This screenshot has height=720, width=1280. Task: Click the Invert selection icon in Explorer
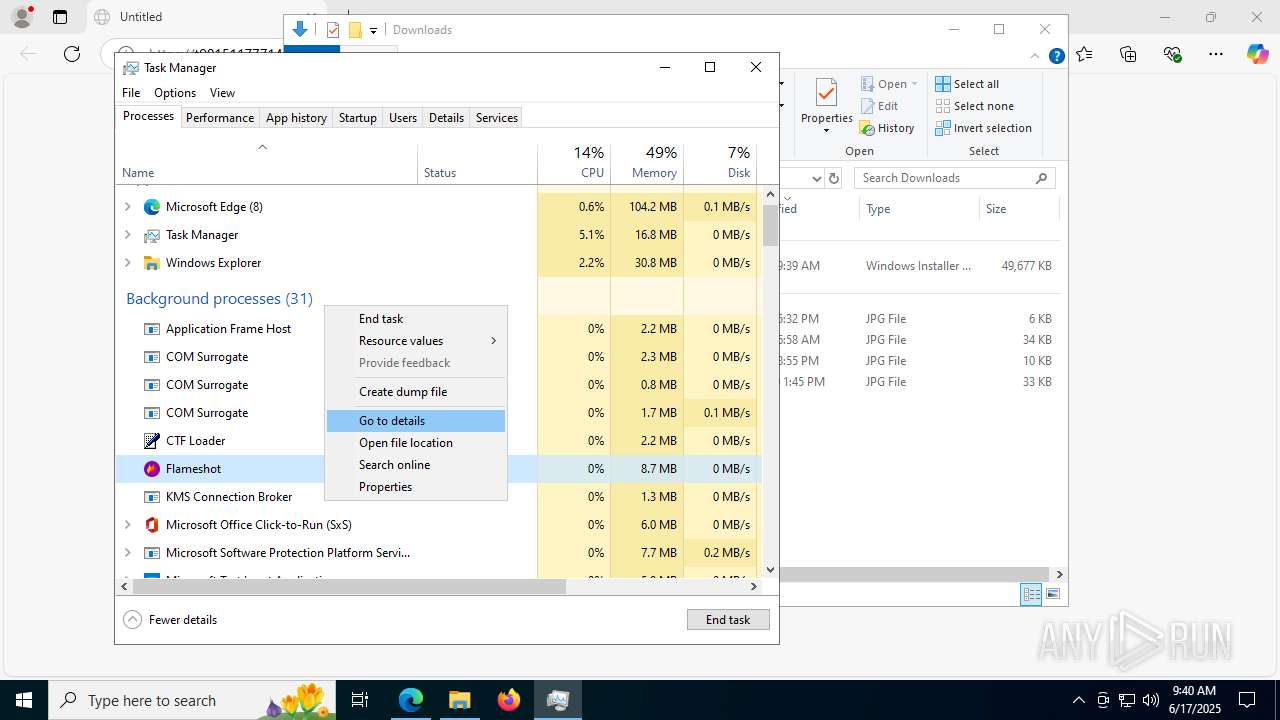point(943,128)
